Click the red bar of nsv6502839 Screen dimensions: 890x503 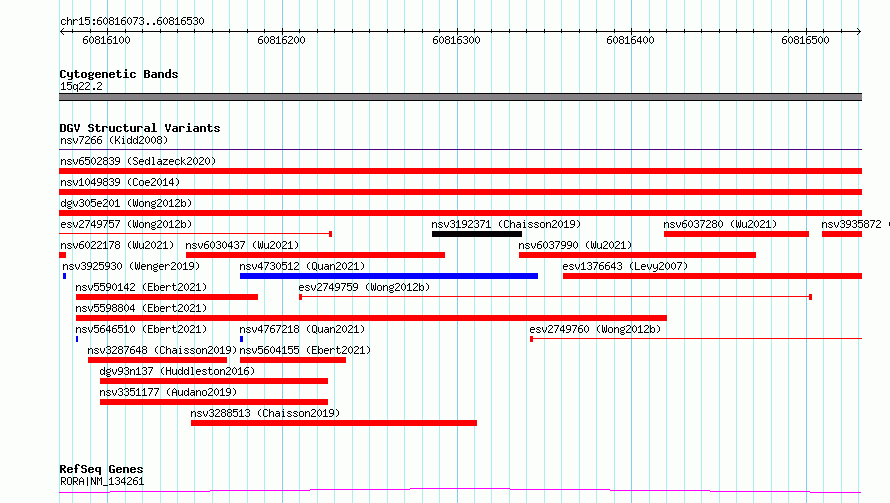tap(460, 171)
